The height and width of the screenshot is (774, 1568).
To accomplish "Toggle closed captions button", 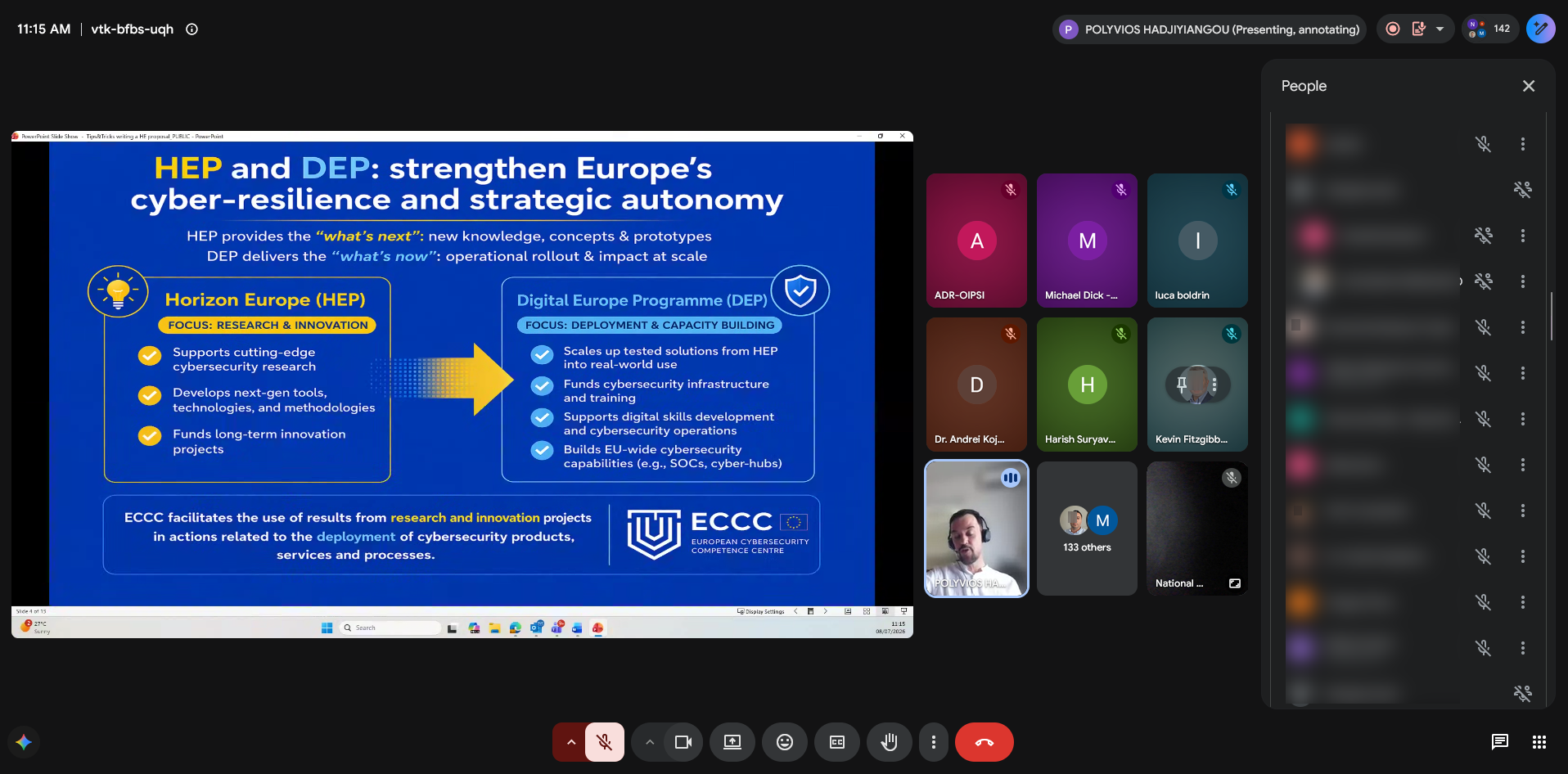I will 836,742.
